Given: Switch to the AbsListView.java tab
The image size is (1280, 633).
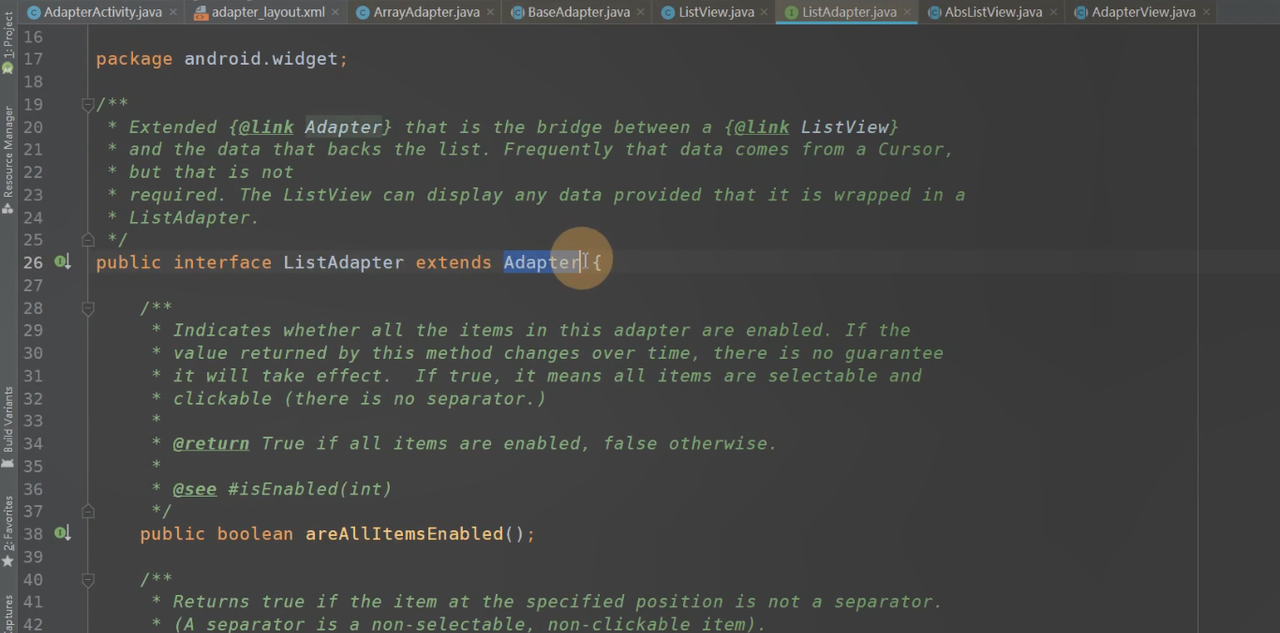Looking at the screenshot, I should coord(992,12).
